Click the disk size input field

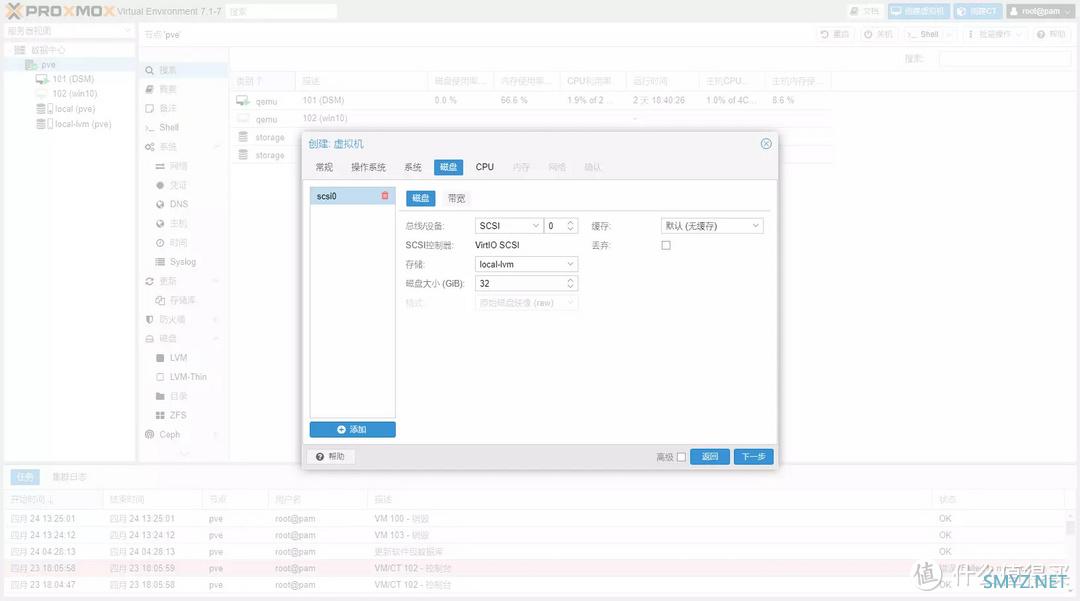coord(520,283)
